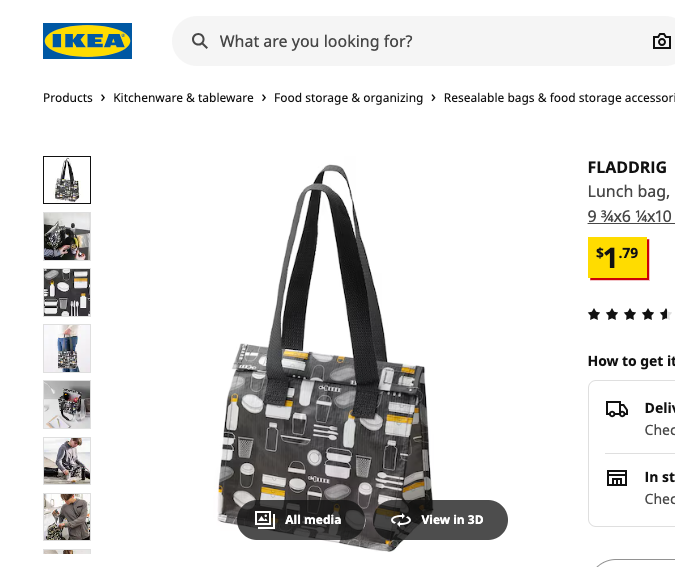Open Kitchenware & tableware breadcrumb
675x567 pixels.
(x=183, y=98)
